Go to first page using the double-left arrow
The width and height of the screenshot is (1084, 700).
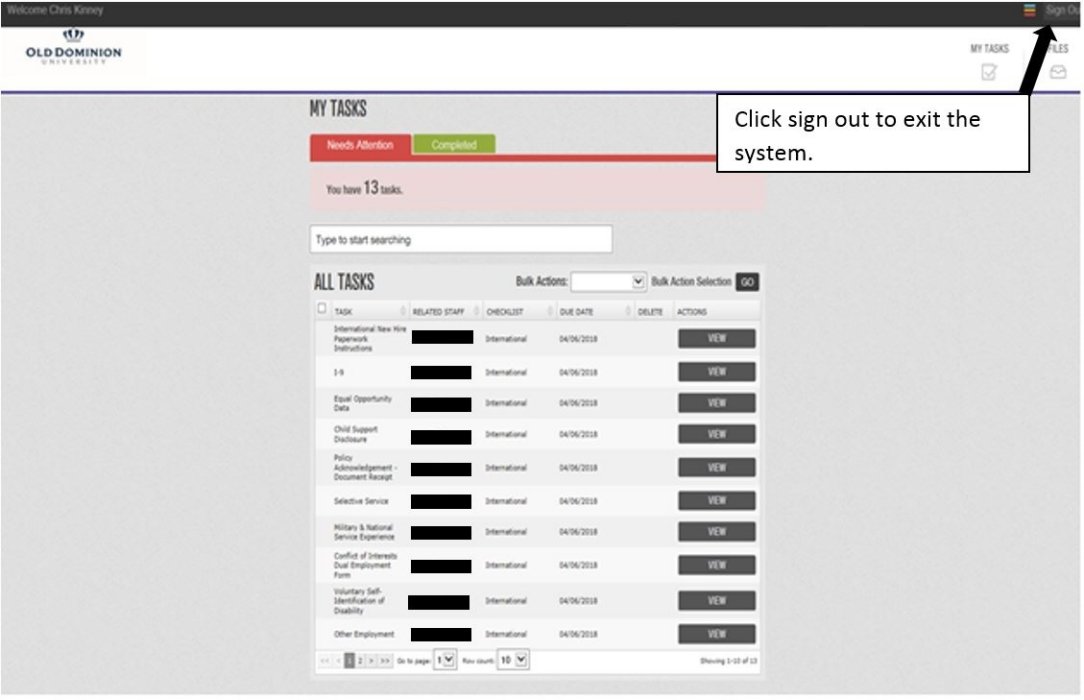(325, 661)
